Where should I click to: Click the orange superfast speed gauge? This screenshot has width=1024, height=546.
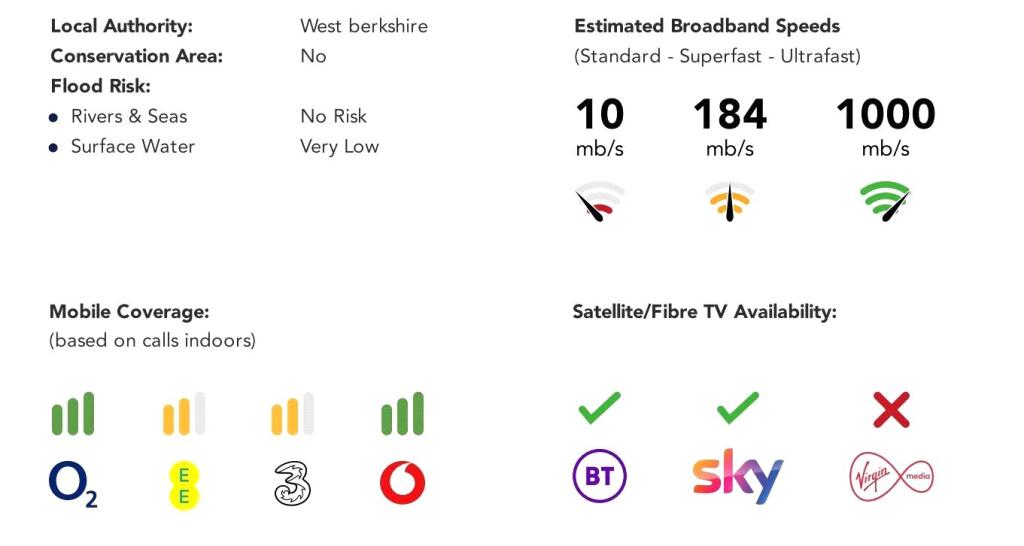pos(730,201)
